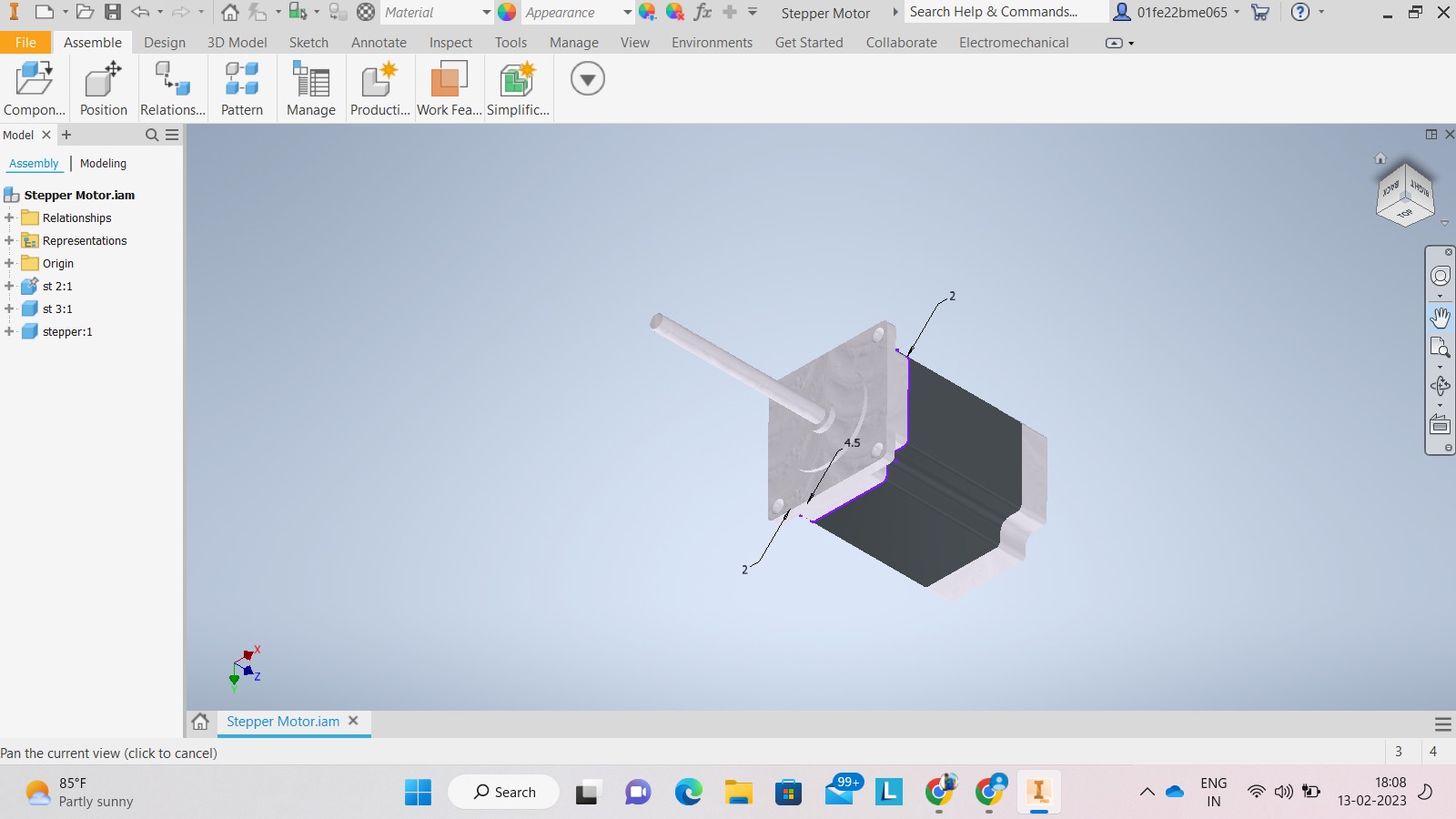Click the ViewCube TOP face
The image size is (1456, 819).
pyautogui.click(x=1405, y=214)
